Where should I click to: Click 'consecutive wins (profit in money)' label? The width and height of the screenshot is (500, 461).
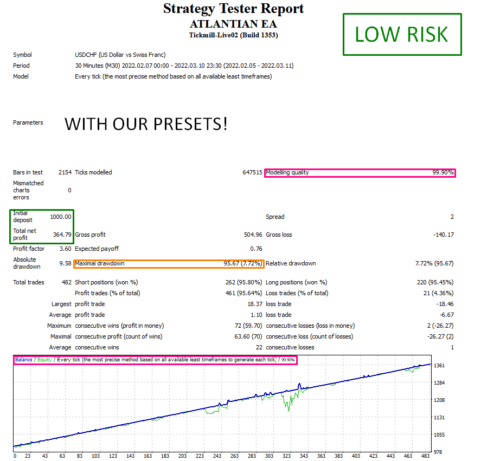point(119,326)
